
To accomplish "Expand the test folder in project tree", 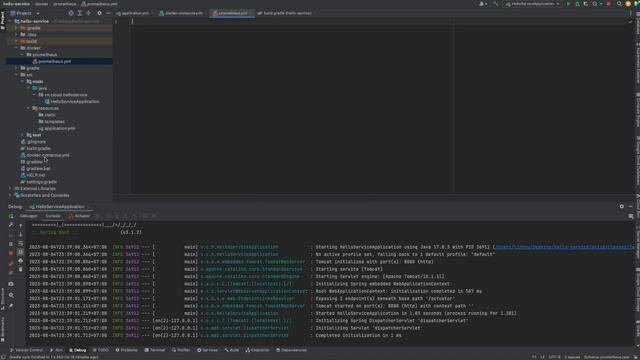I will tap(22, 135).
